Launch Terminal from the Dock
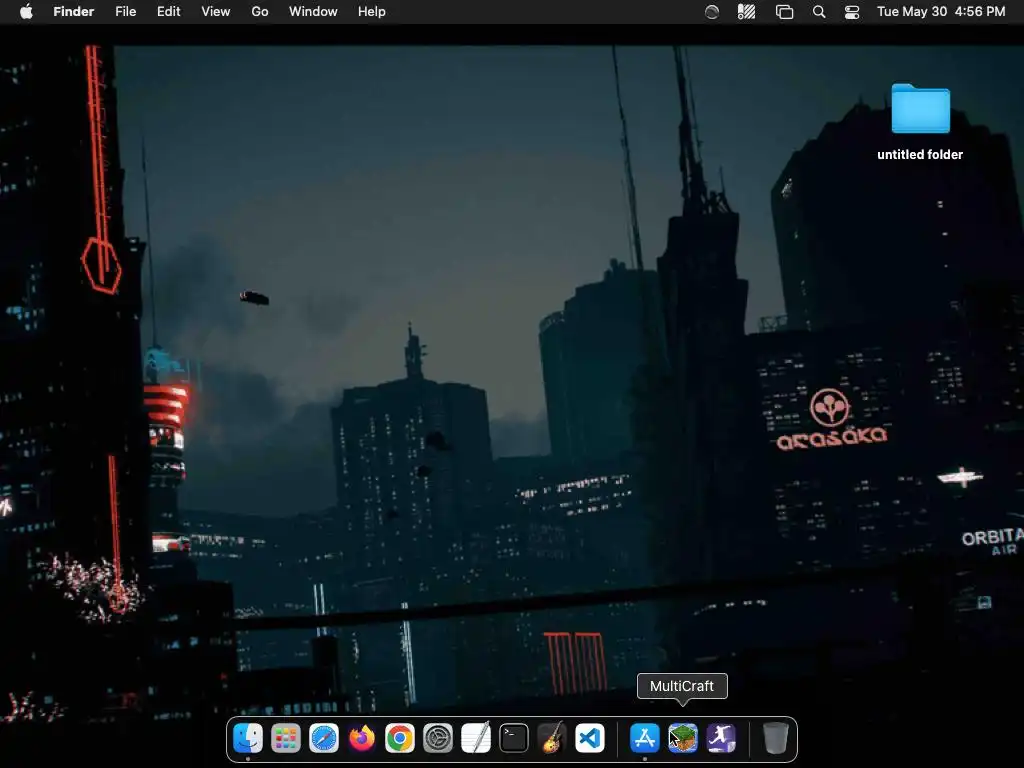The width and height of the screenshot is (1024, 768). click(x=514, y=739)
